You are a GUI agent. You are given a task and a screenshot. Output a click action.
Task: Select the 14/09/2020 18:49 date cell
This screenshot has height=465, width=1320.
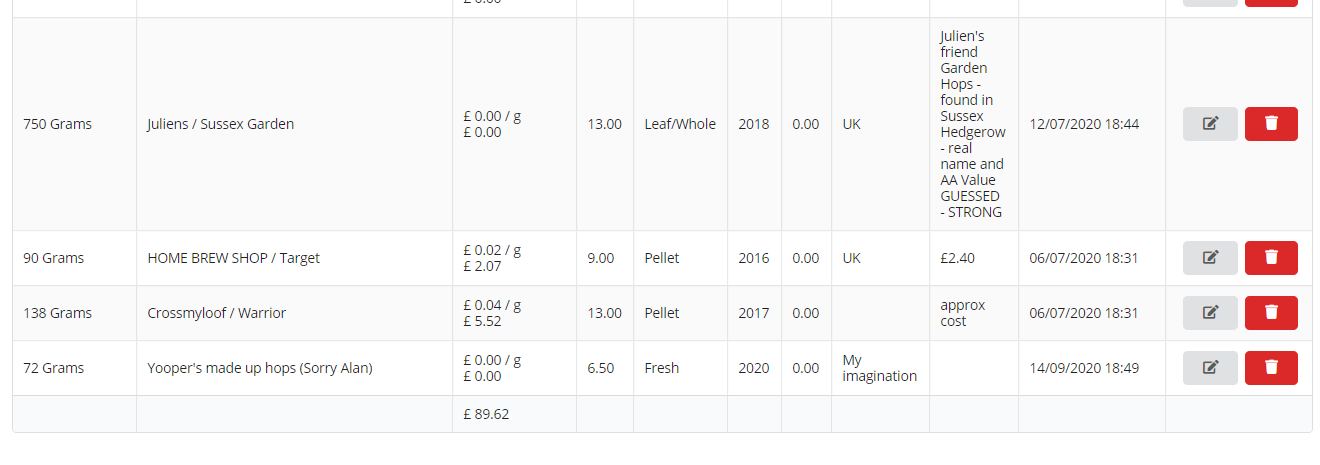1092,368
